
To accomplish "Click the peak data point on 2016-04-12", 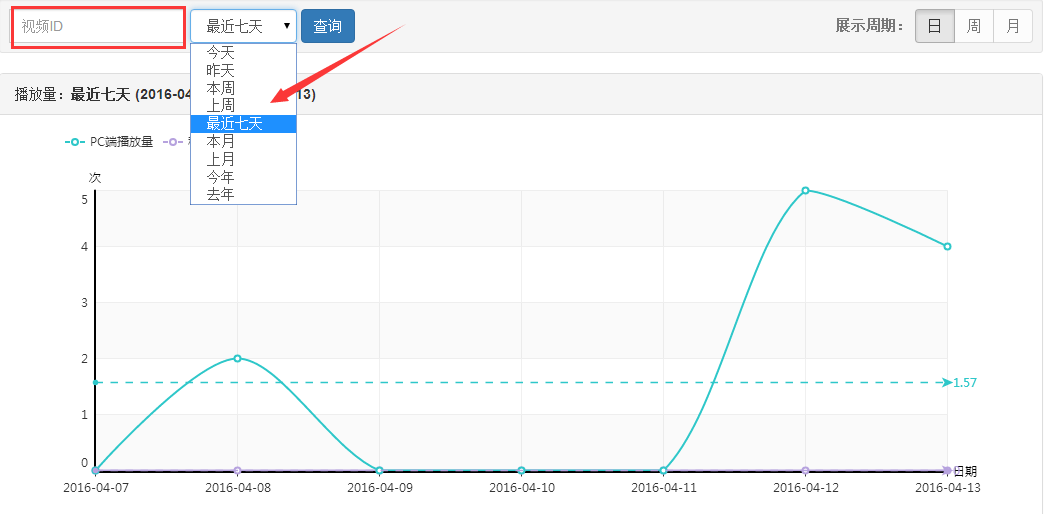I will [x=805, y=190].
